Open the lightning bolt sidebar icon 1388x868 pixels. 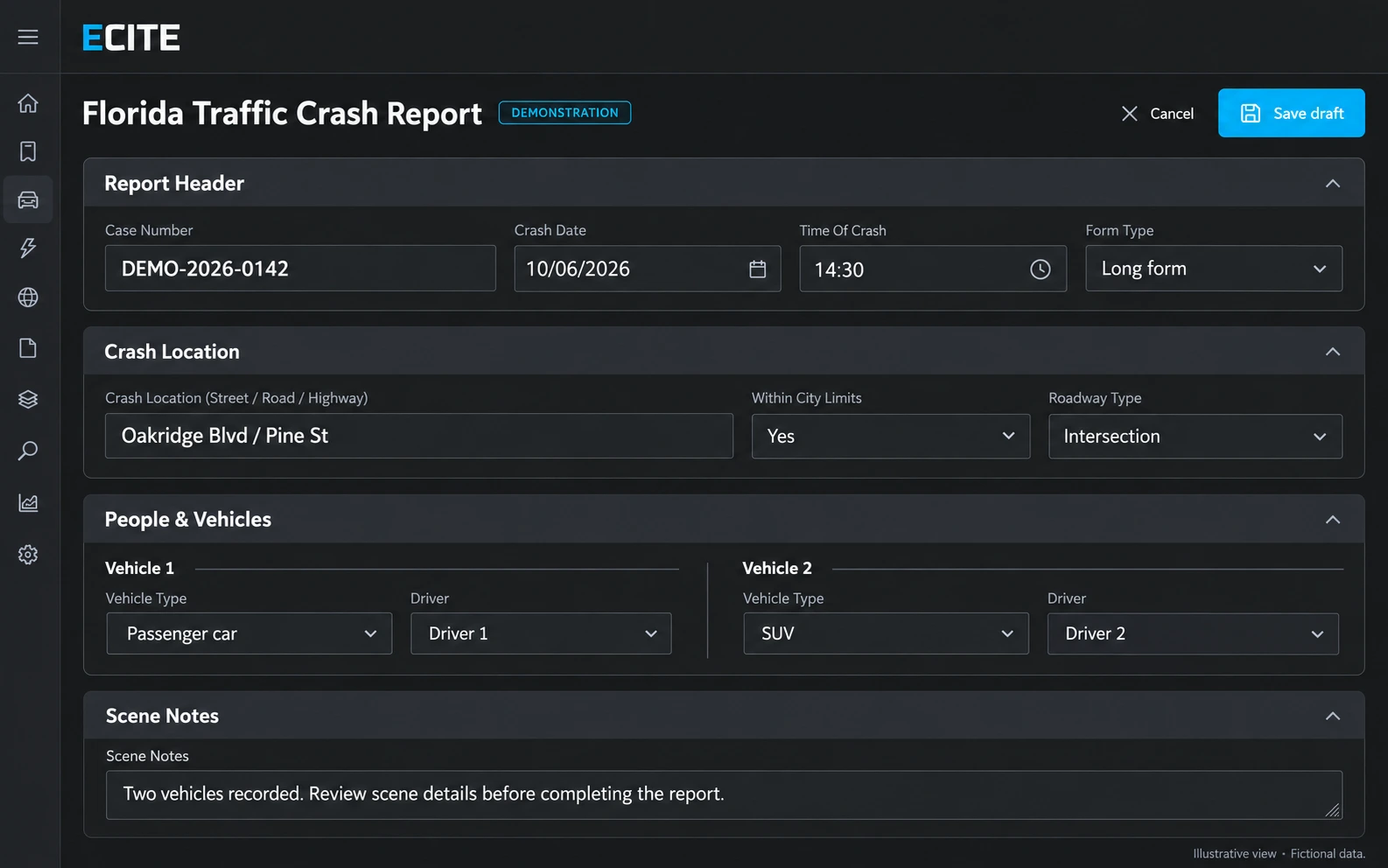pos(28,248)
